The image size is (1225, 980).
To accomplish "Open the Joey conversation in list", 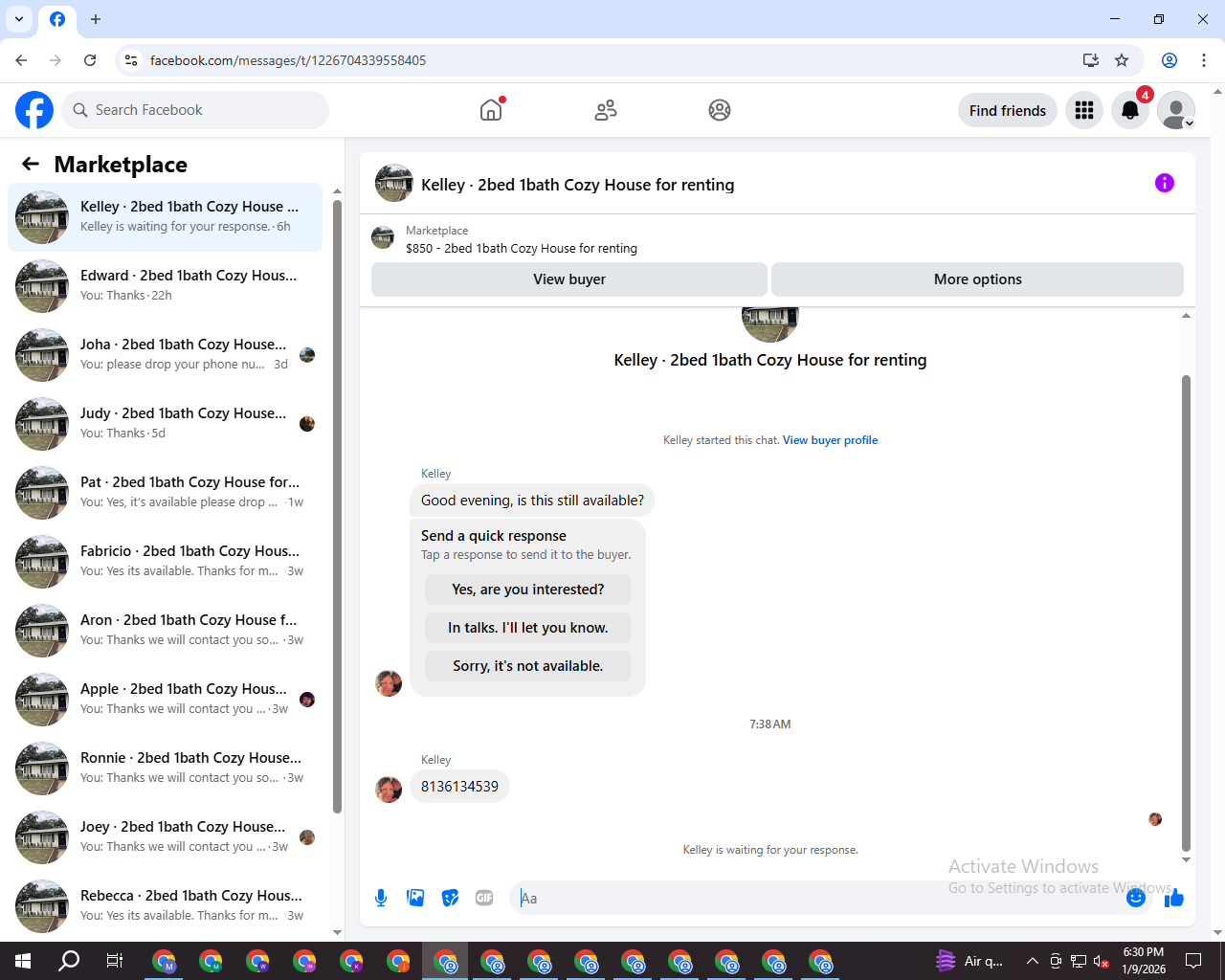I will tap(166, 837).
